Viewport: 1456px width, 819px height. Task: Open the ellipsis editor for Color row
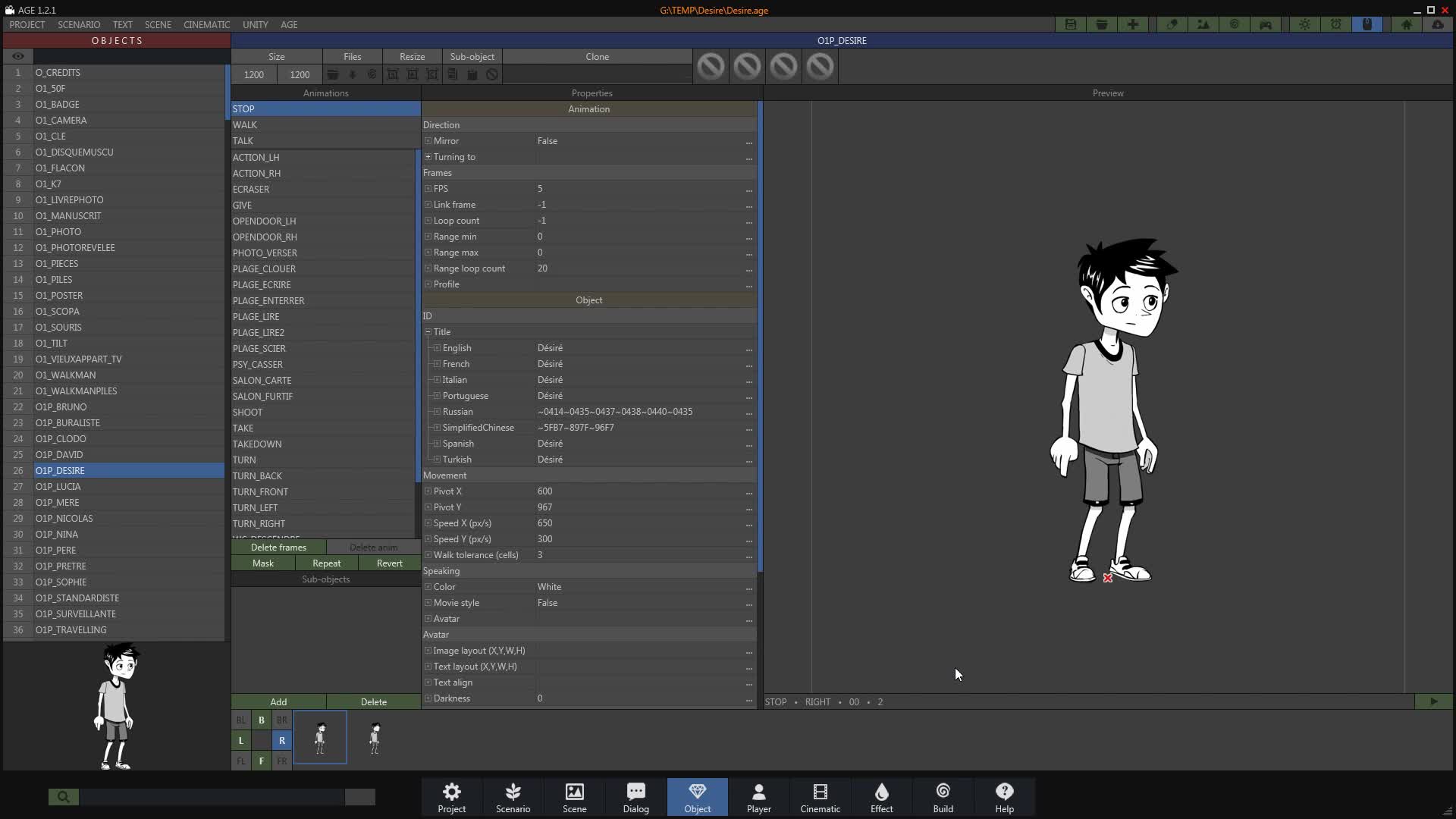coord(748,588)
